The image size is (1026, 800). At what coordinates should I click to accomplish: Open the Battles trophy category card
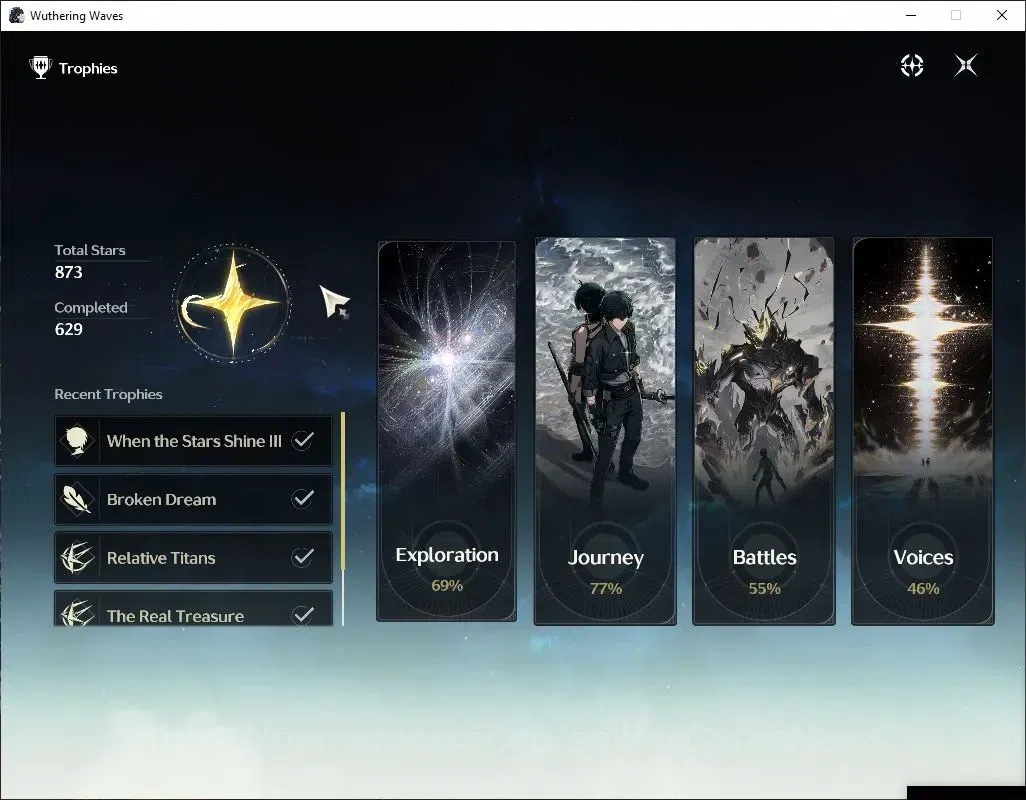[x=764, y=431]
